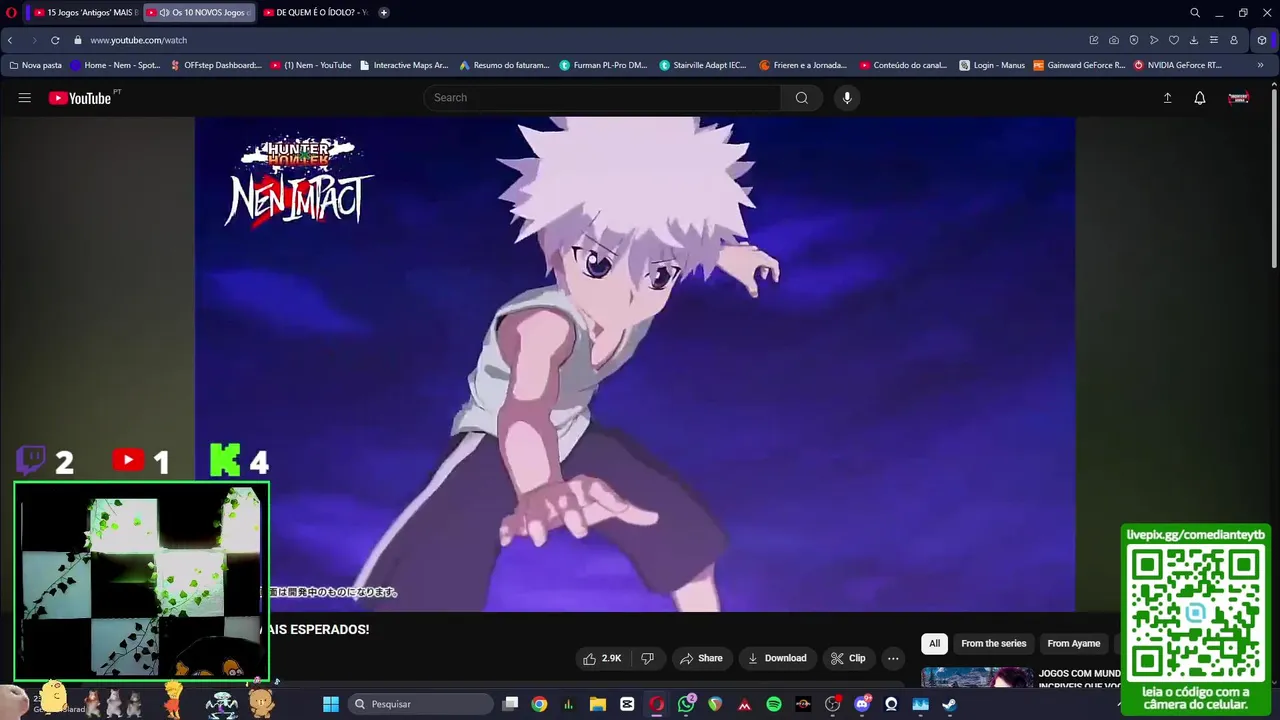Click the taskbar 'Pesquisar' search box
Viewport: 1280px width, 720px height.
(420, 704)
